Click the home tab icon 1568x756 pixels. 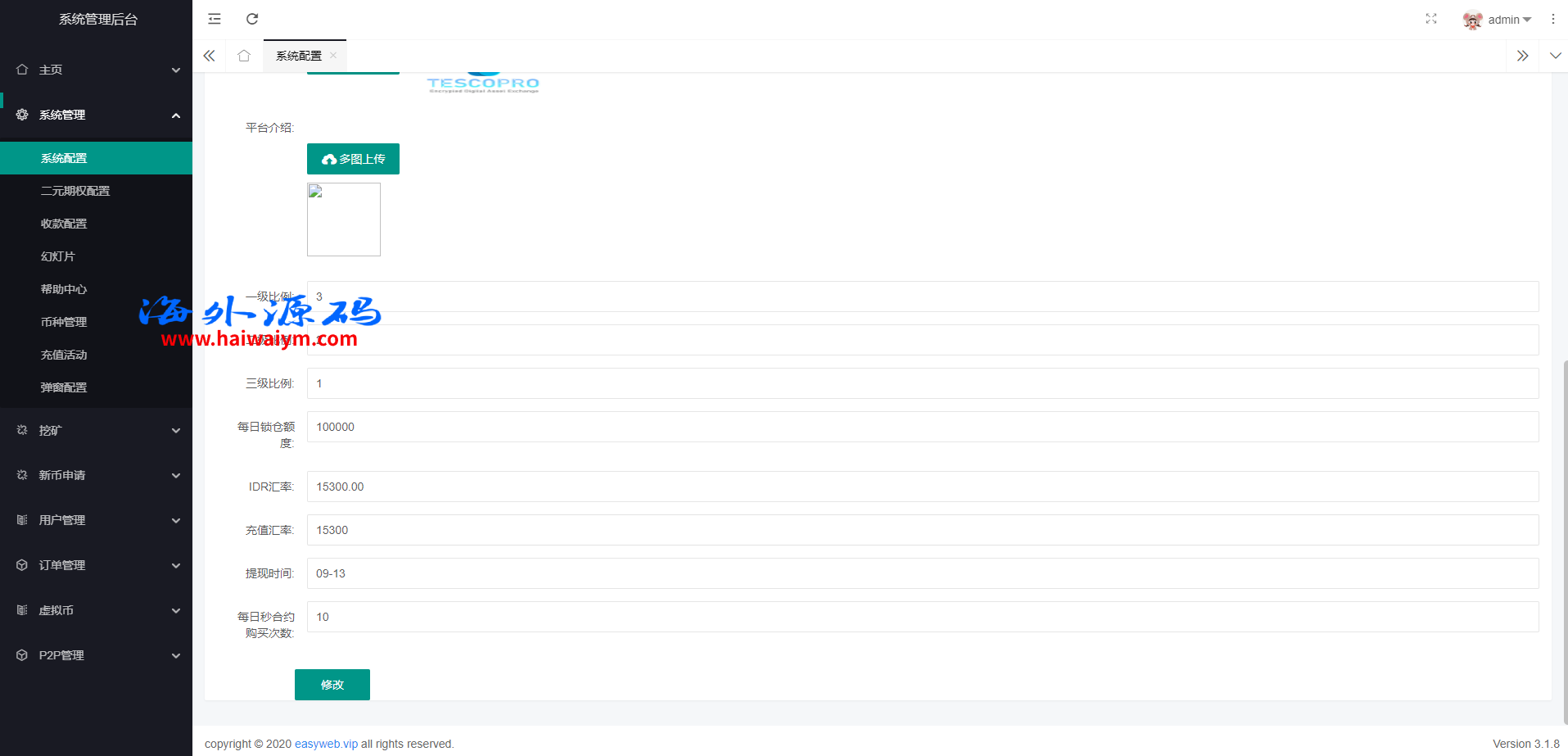coord(244,56)
